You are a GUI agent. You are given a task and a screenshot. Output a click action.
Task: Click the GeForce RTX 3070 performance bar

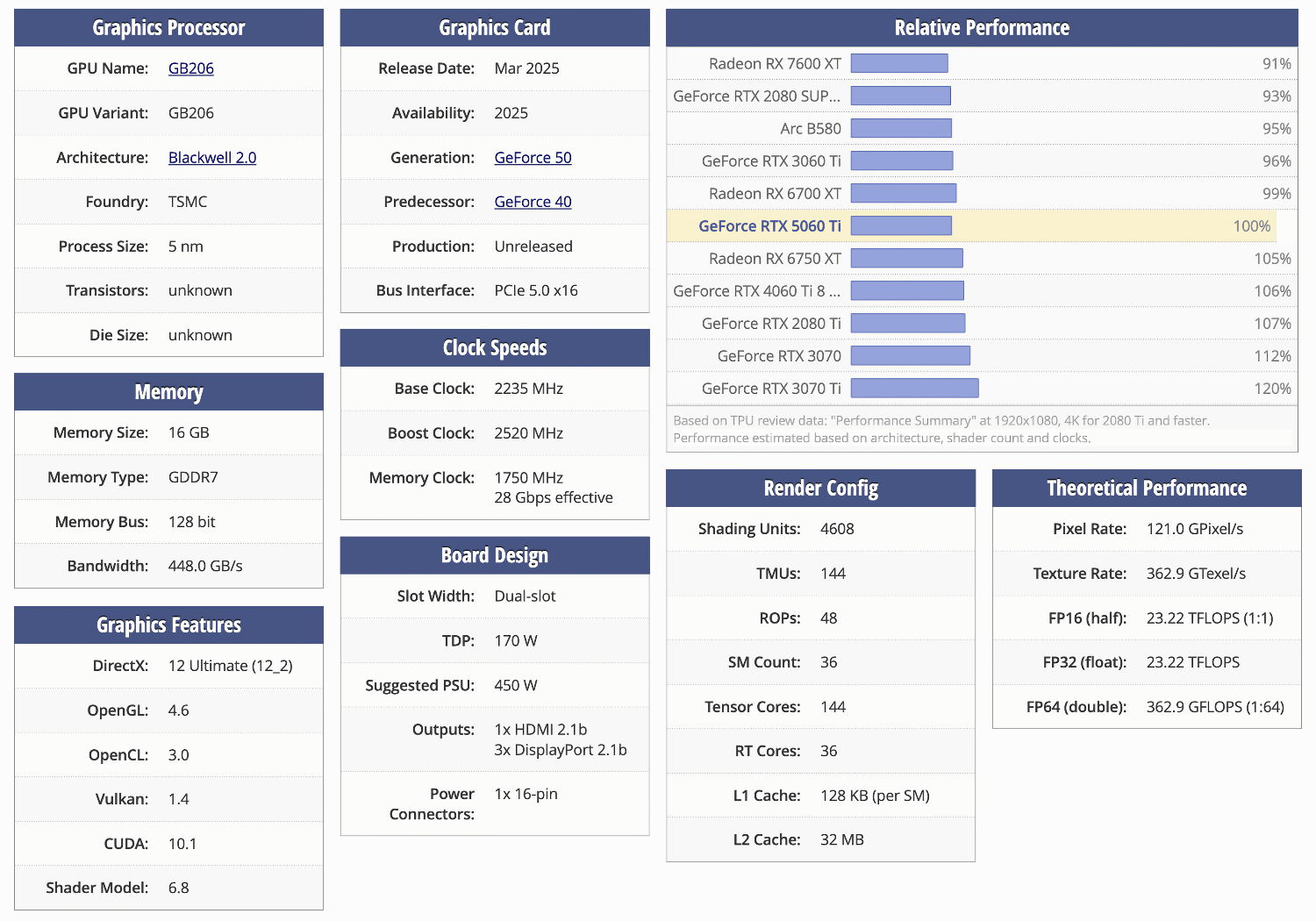pyautogui.click(x=911, y=355)
